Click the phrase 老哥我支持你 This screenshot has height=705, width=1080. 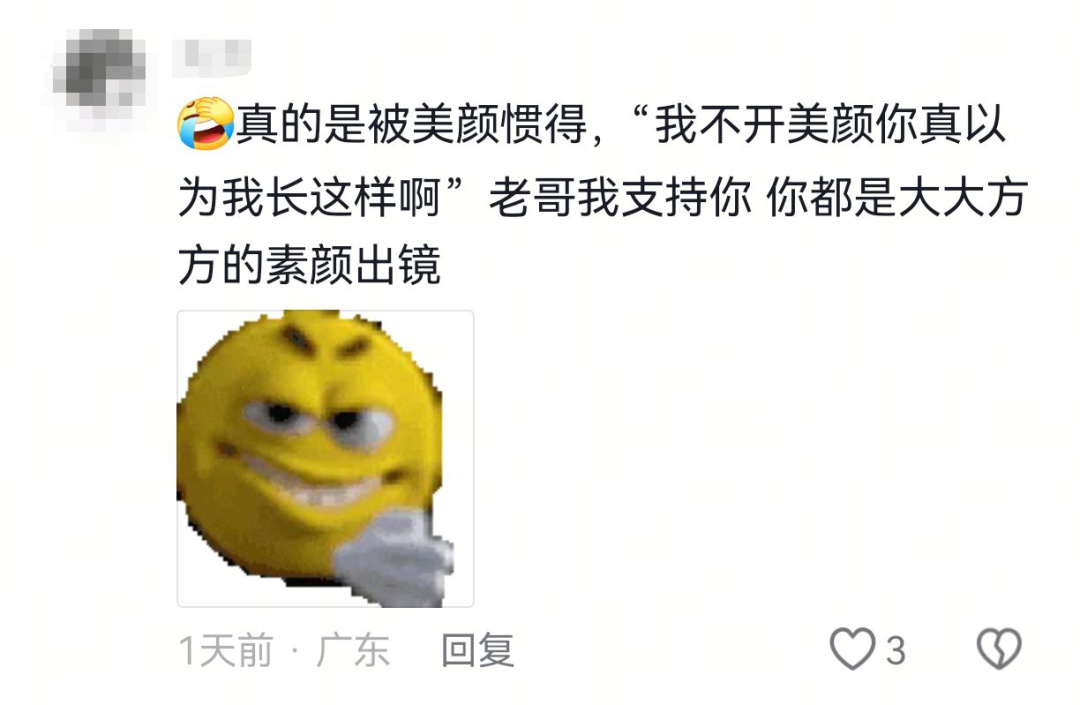pos(620,196)
